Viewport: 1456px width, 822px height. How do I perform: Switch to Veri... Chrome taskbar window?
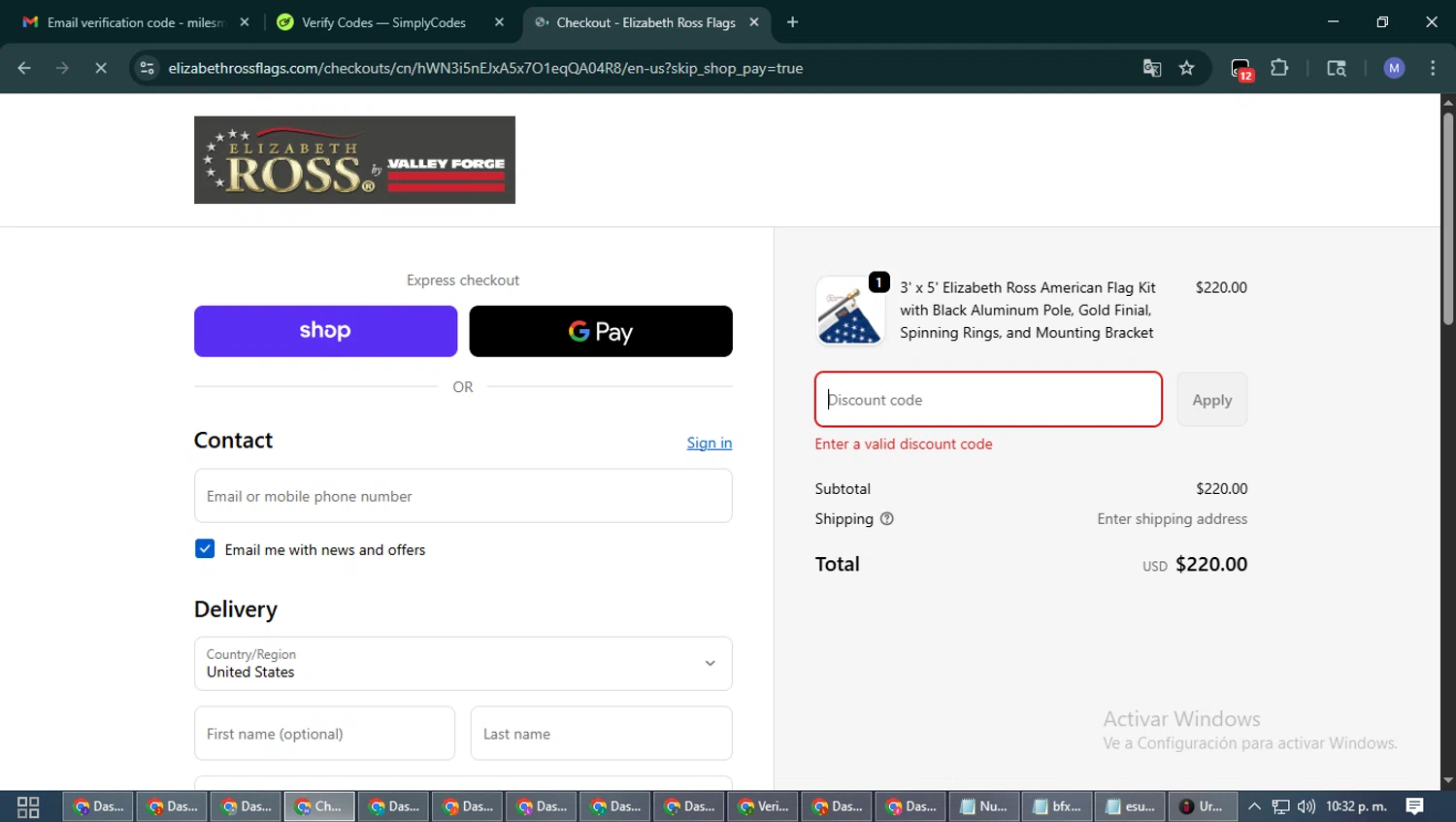[x=763, y=806]
